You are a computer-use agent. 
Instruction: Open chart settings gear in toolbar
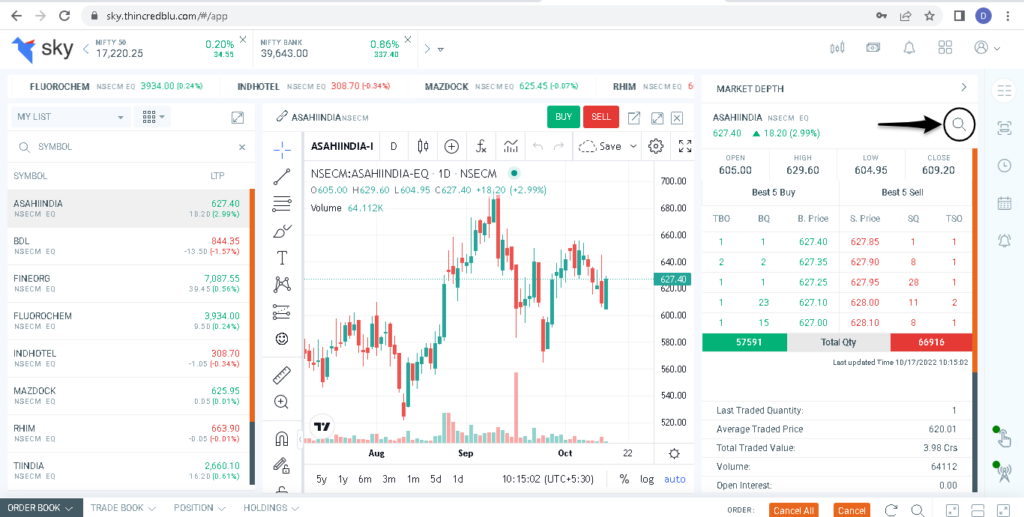pyautogui.click(x=656, y=146)
